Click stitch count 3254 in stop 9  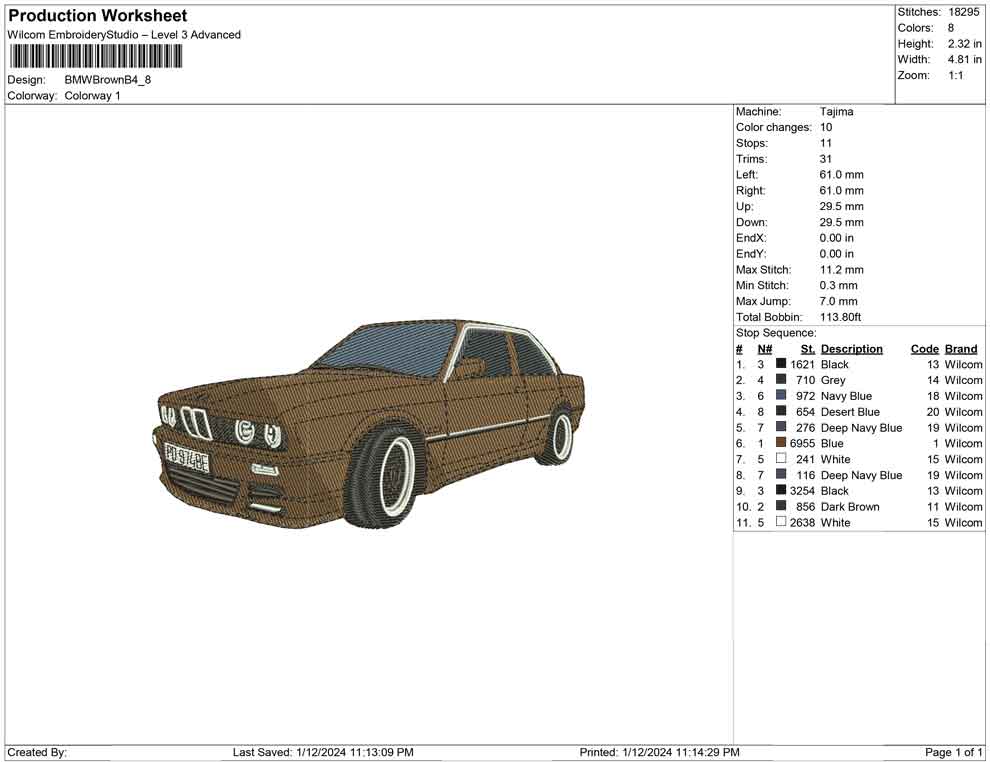pyautogui.click(x=802, y=491)
